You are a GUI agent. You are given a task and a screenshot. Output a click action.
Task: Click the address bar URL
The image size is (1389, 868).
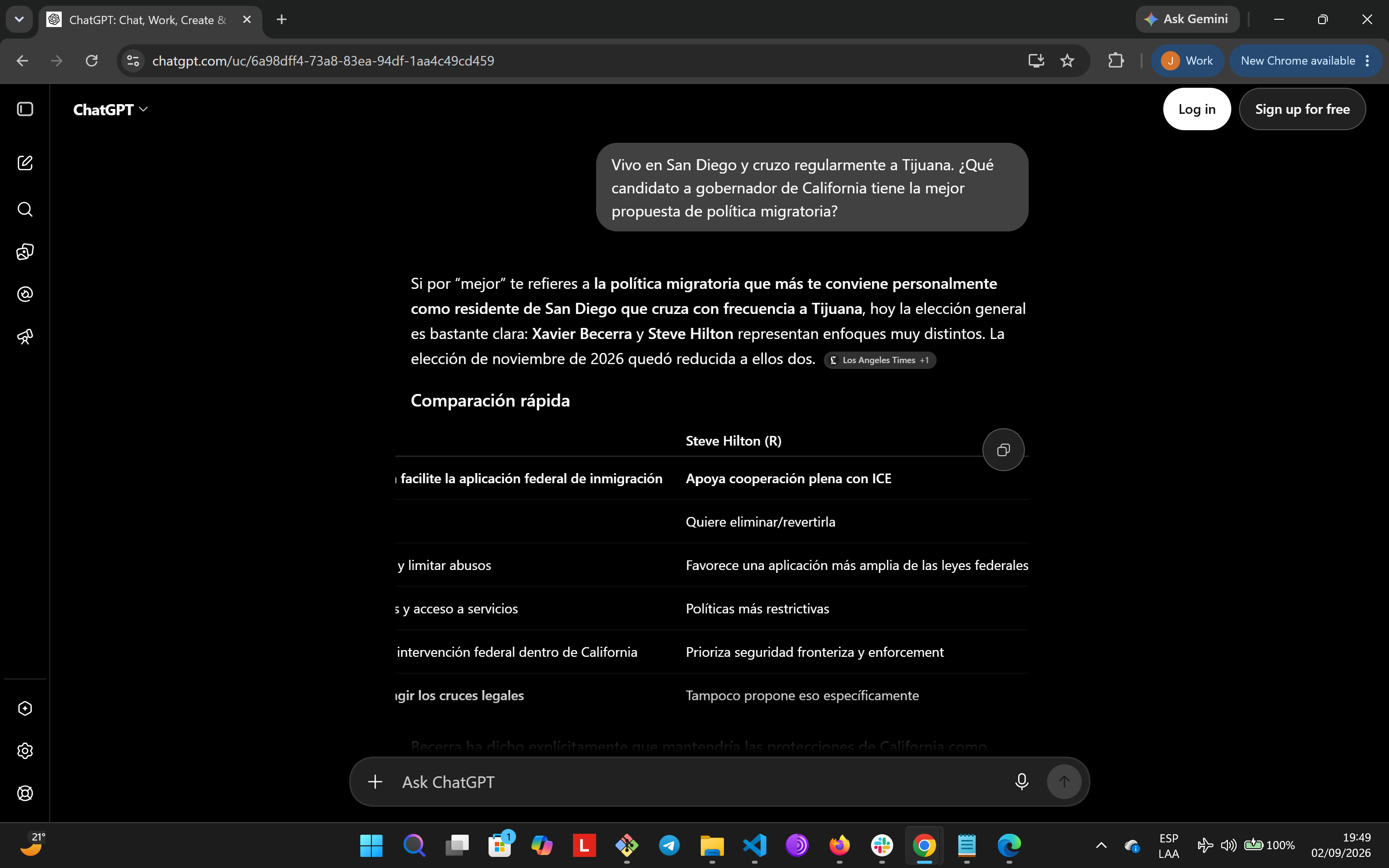323,61
